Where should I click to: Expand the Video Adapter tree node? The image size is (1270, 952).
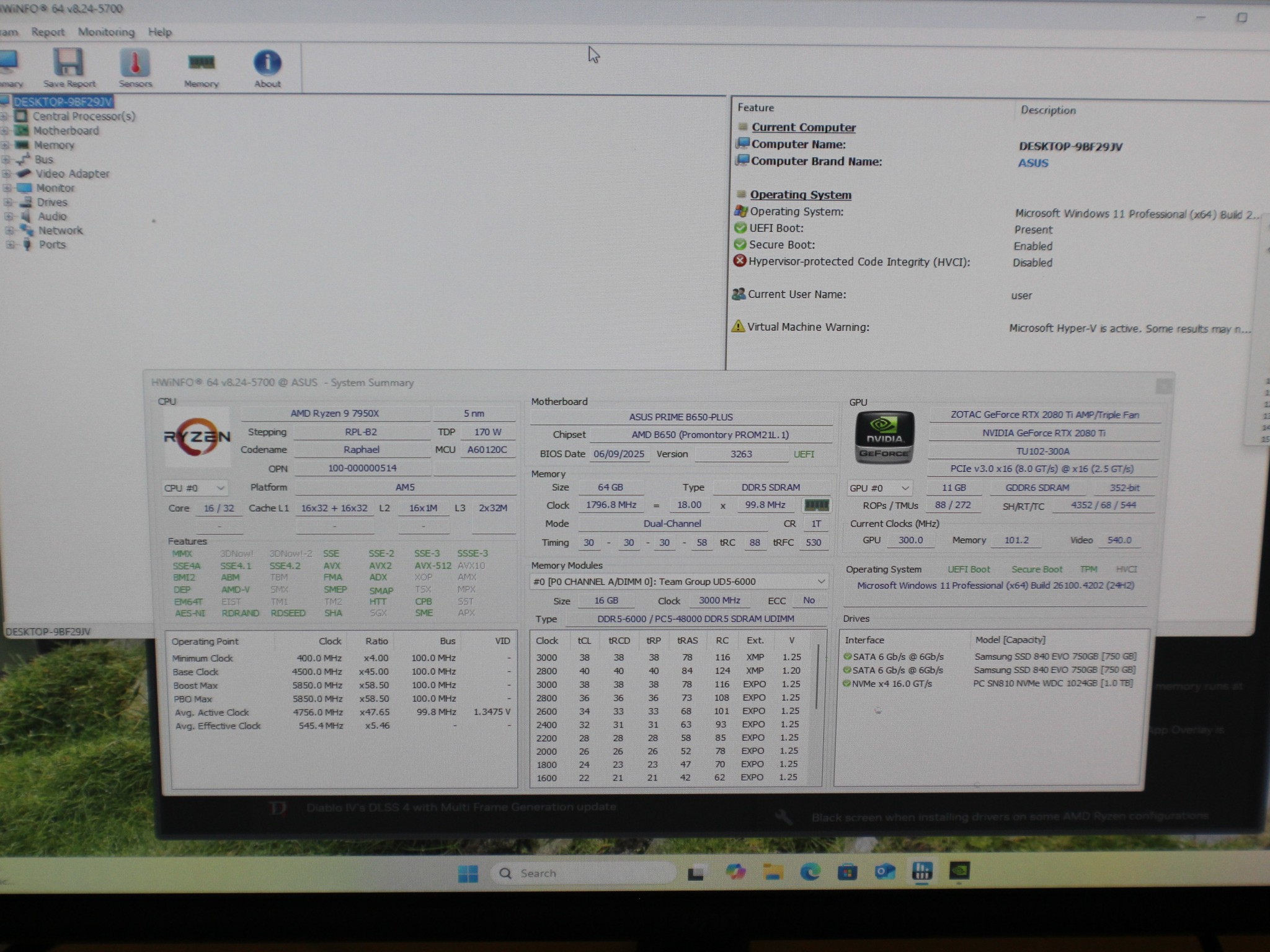[7, 174]
